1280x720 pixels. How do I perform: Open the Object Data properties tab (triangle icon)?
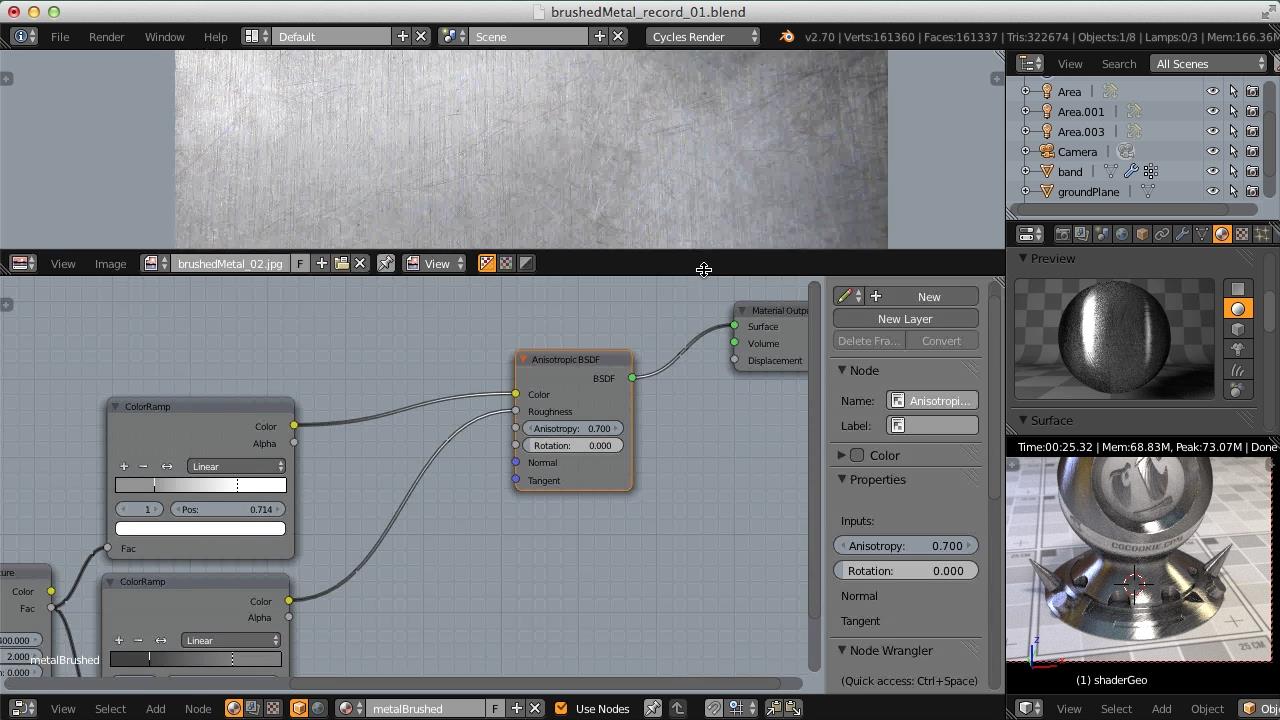(x=1202, y=234)
